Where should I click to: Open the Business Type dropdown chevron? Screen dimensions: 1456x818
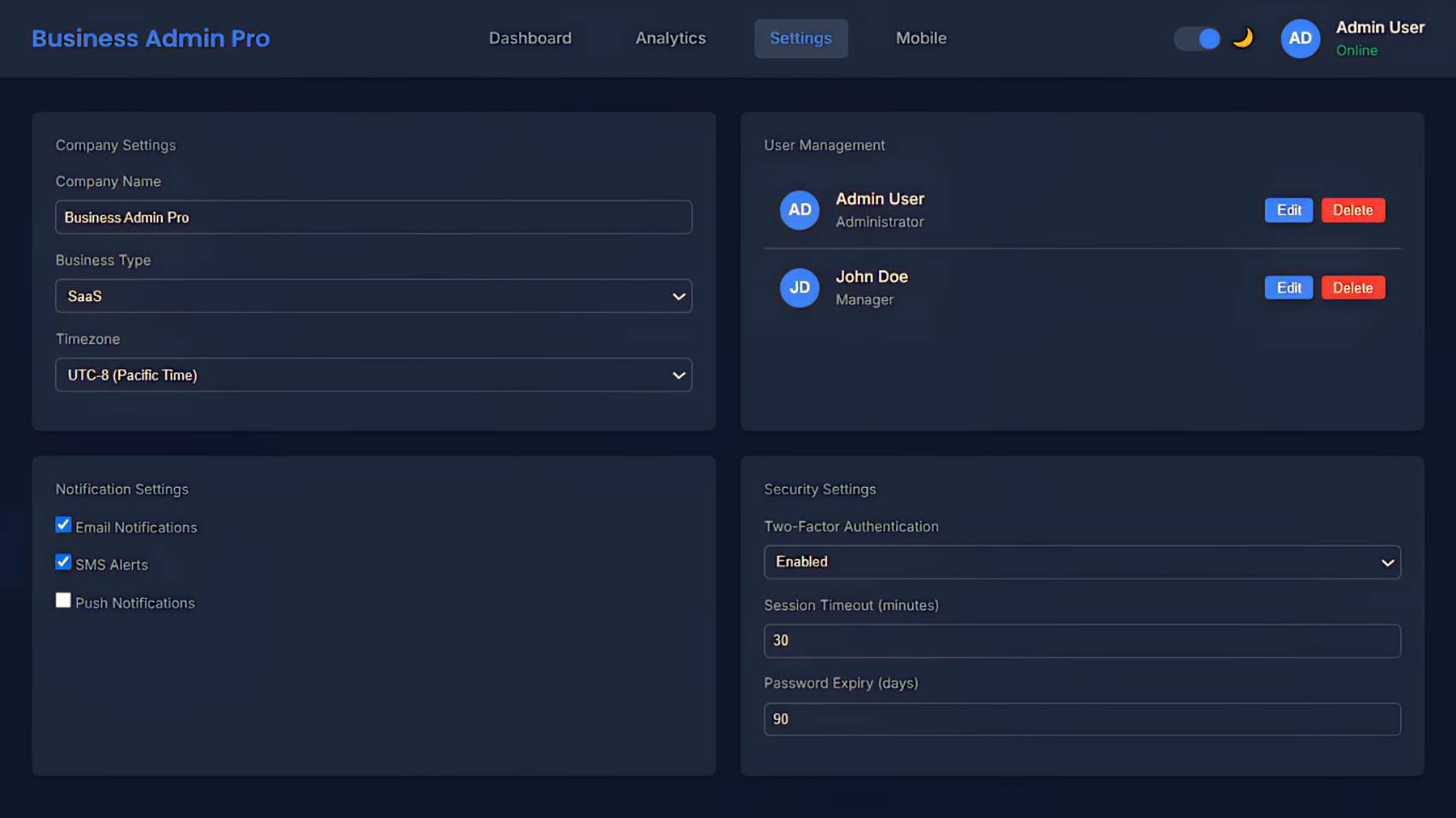[x=678, y=296]
